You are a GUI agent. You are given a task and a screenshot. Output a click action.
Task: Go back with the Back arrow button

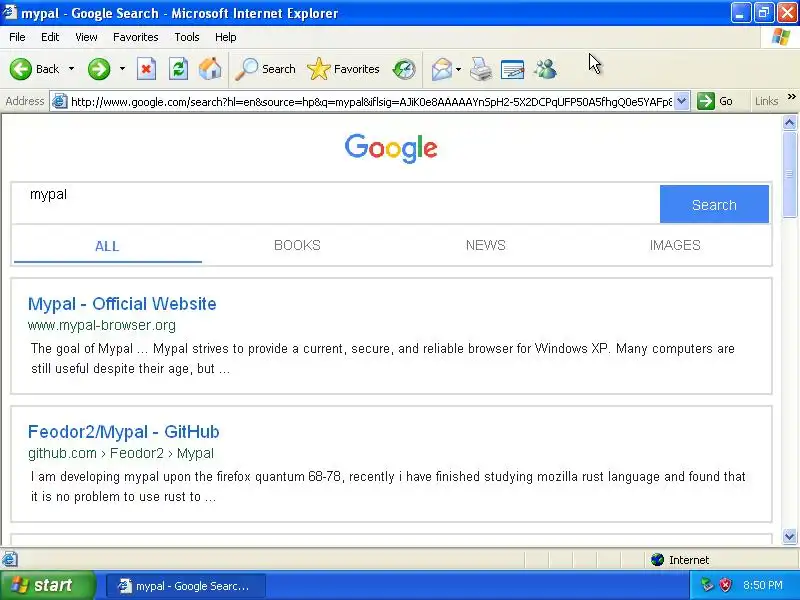coord(34,69)
